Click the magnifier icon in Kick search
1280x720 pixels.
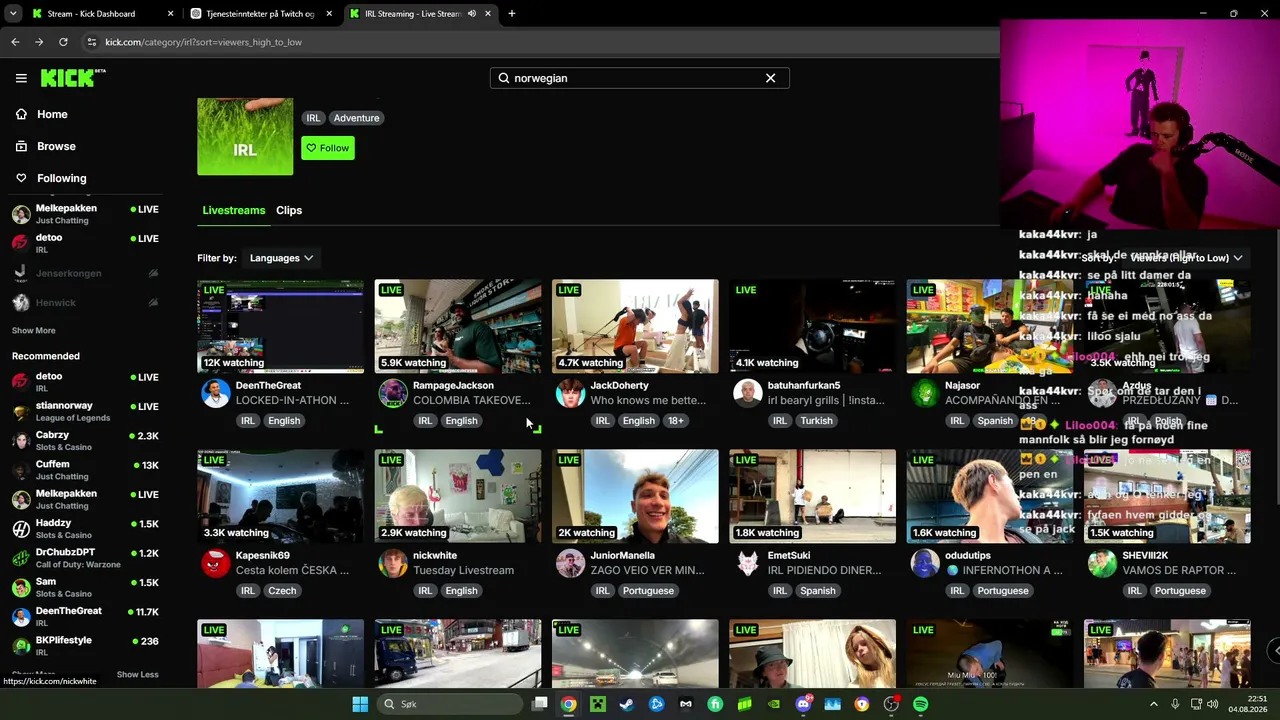[x=504, y=78]
